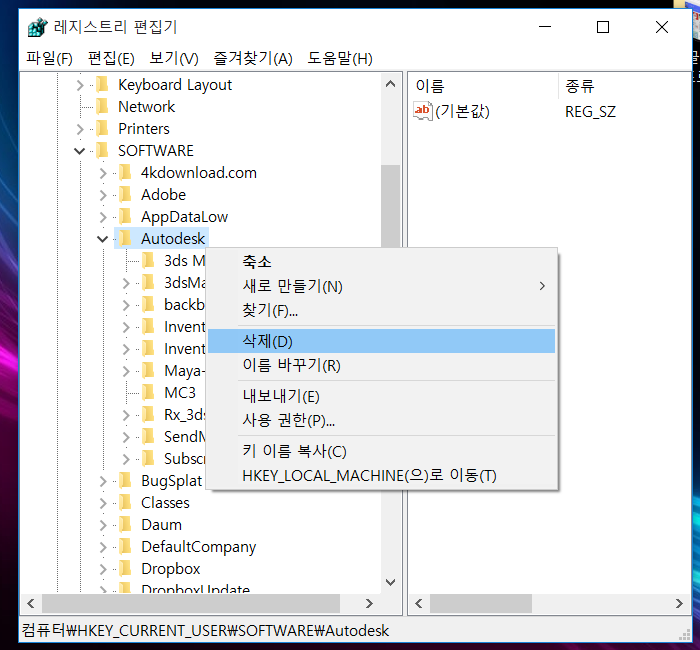700x650 pixels.
Task: Click the Classes folder icon
Action: pos(125,502)
